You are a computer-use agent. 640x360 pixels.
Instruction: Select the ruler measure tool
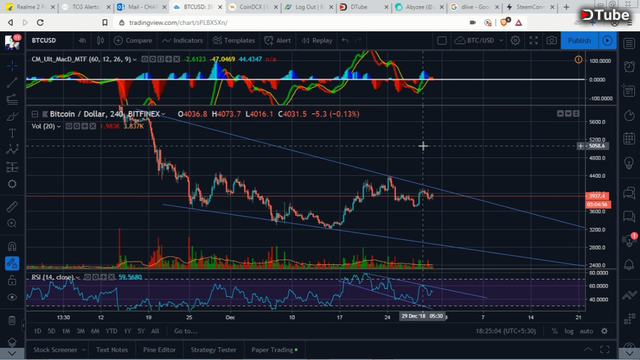click(x=12, y=207)
